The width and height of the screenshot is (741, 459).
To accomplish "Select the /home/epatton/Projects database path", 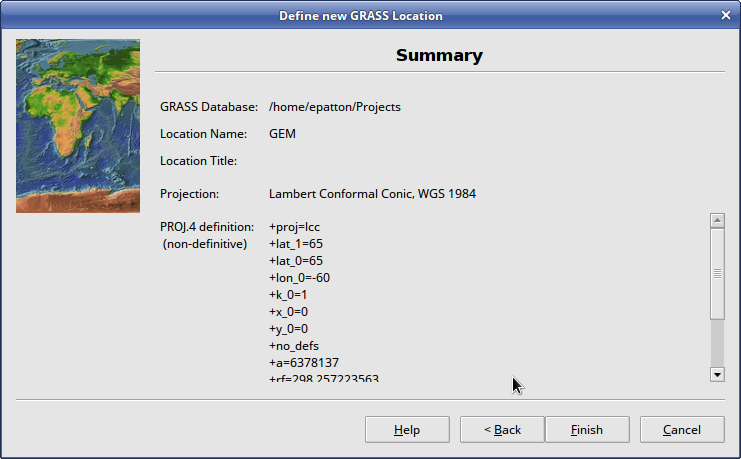I will 335,107.
